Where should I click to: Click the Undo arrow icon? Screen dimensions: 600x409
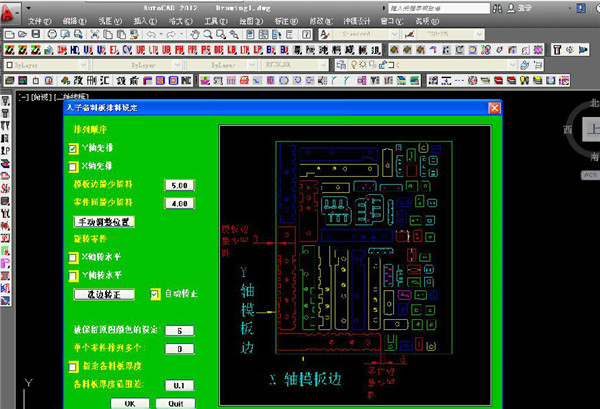[151, 34]
